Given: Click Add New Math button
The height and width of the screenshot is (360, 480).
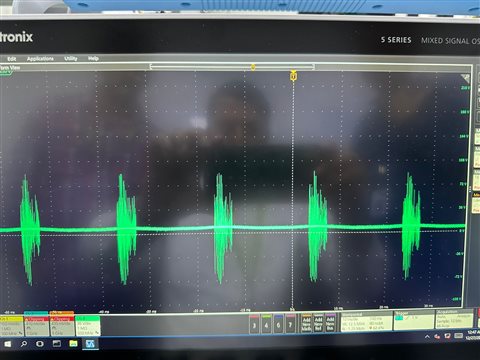Looking at the screenshot, I should pos(306,323).
